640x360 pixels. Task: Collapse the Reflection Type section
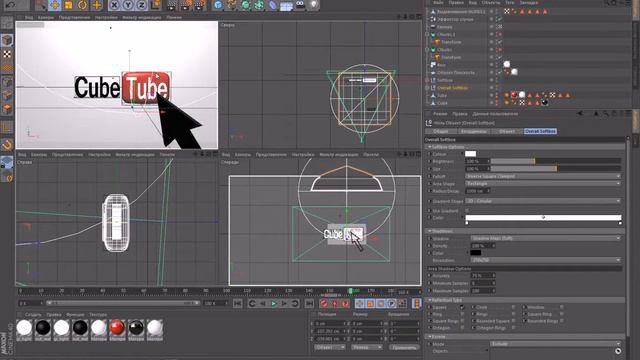pyautogui.click(x=429, y=300)
